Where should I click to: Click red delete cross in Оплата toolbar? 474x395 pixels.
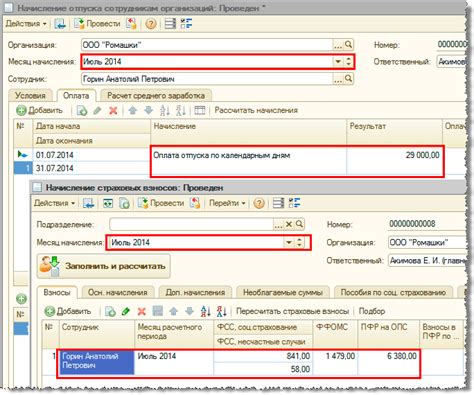[x=113, y=110]
